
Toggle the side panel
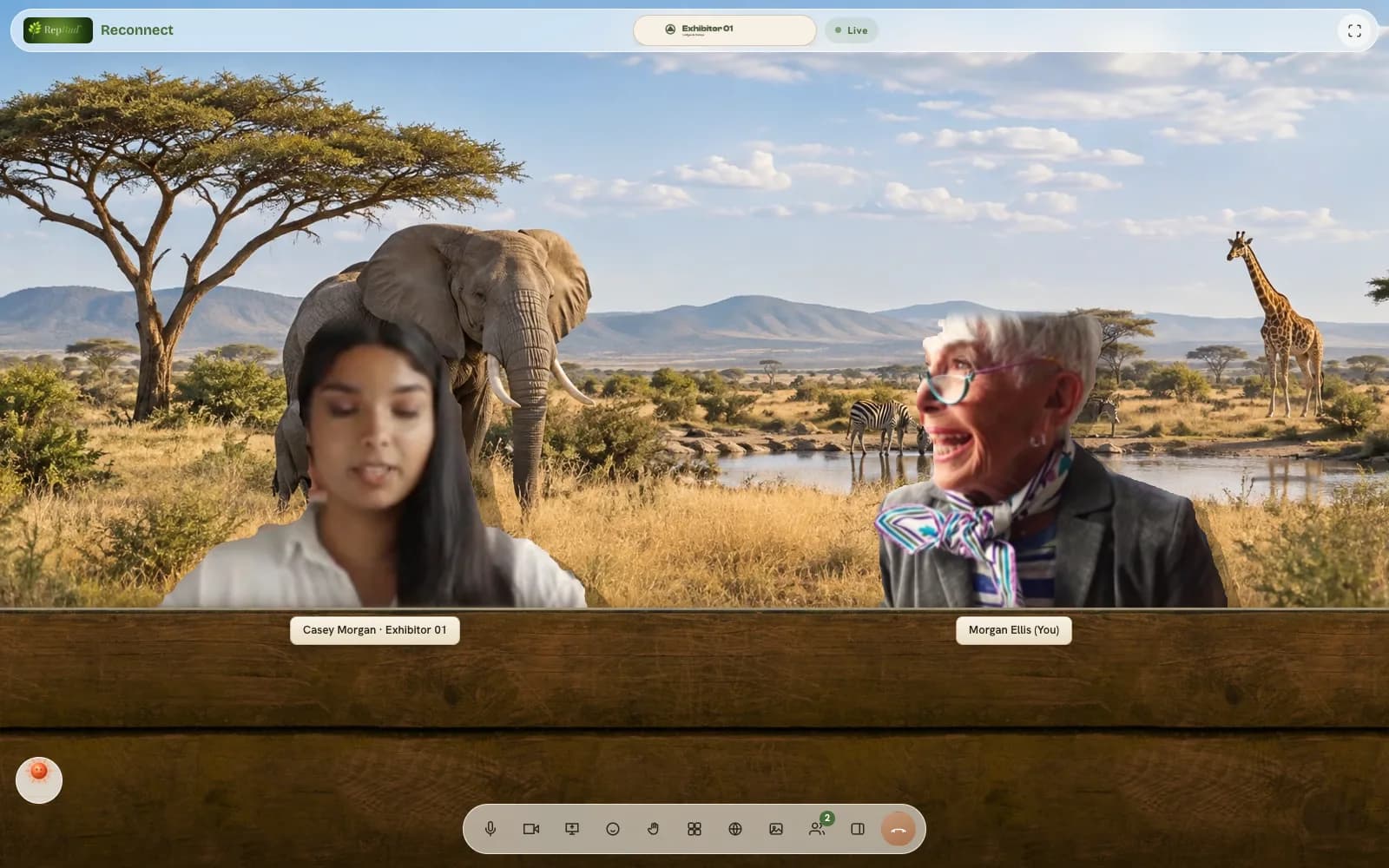858,829
